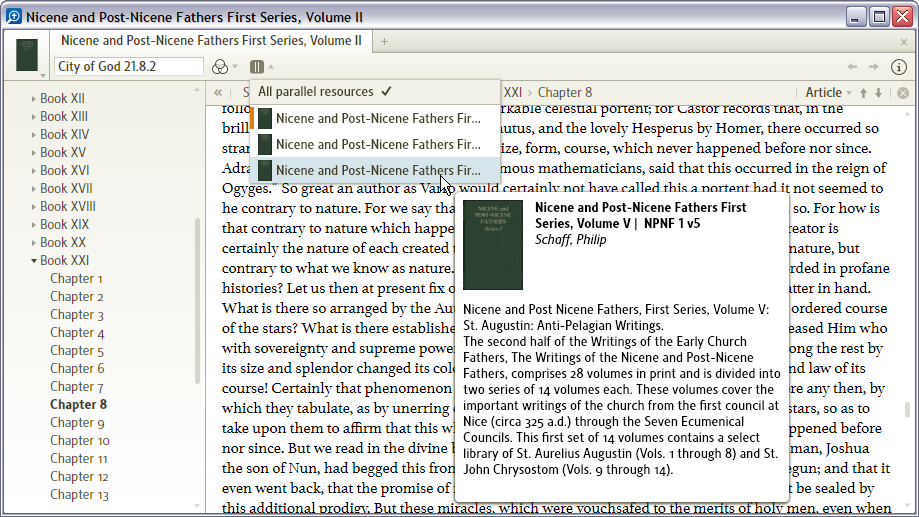Open Chapter 7 in the contents

coord(77,387)
